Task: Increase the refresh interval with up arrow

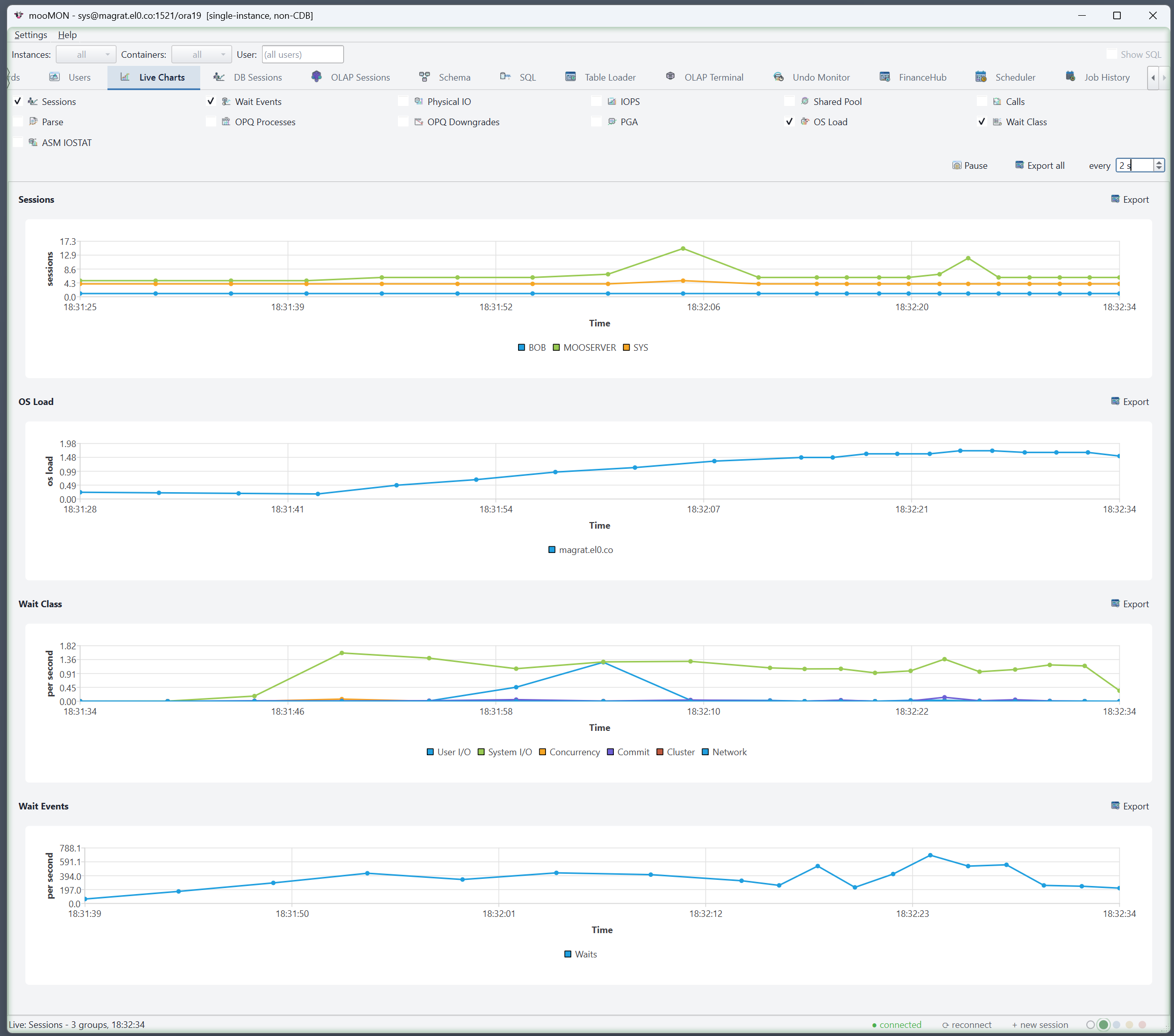Action: (x=1159, y=162)
